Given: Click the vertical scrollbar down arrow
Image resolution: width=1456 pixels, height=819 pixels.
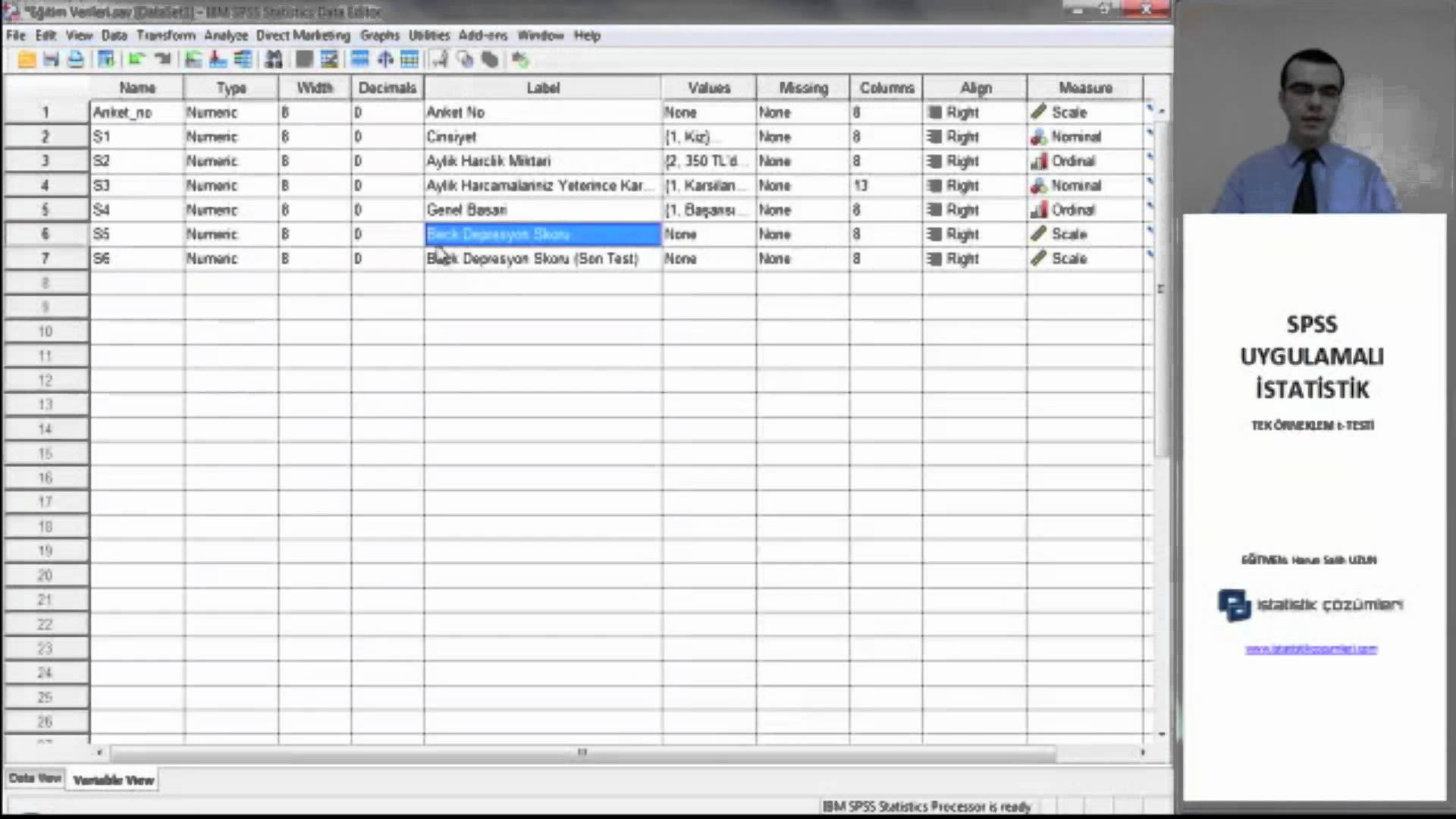Looking at the screenshot, I should pyautogui.click(x=1161, y=734).
